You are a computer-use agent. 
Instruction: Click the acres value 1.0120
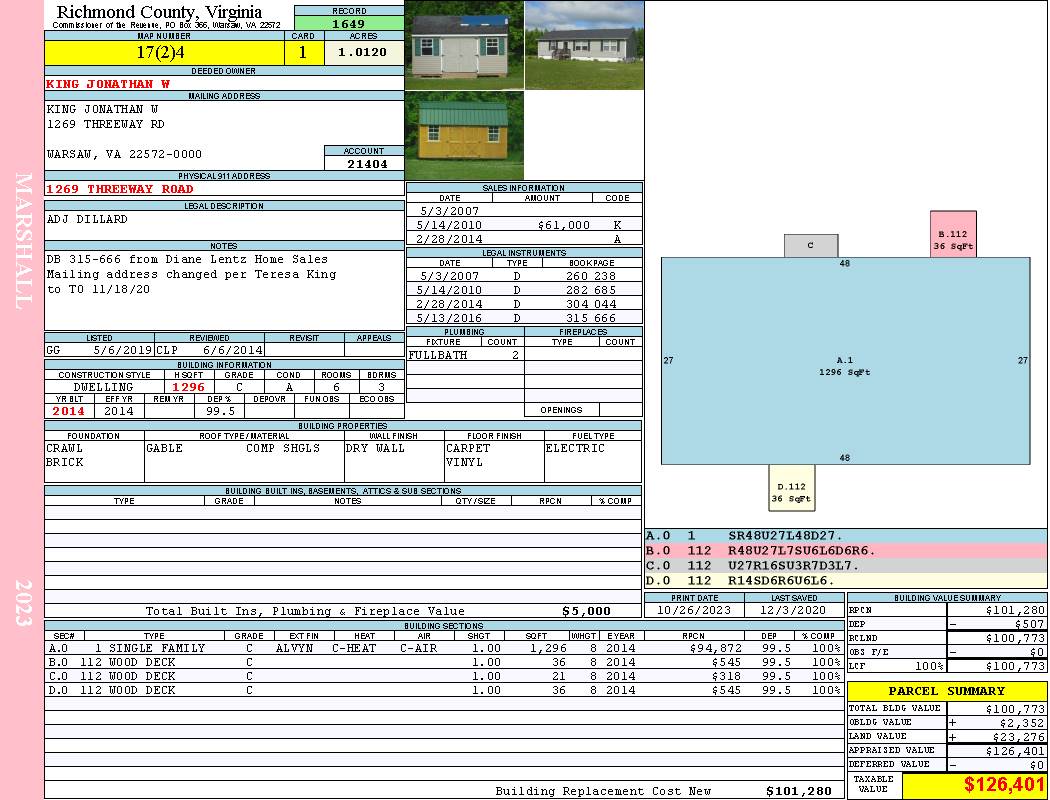pos(363,53)
